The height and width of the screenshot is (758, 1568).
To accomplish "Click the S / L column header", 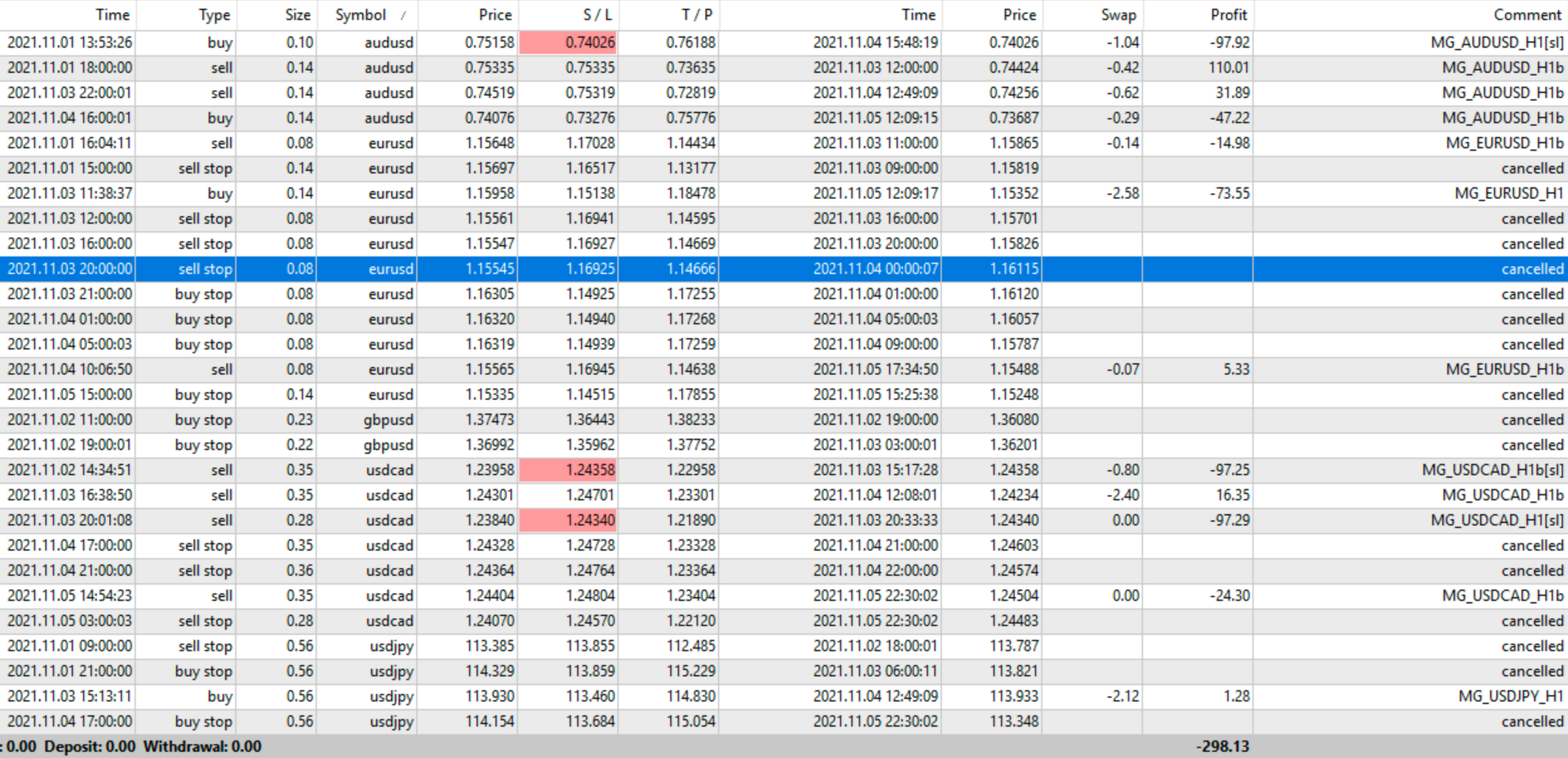I will pos(597,15).
